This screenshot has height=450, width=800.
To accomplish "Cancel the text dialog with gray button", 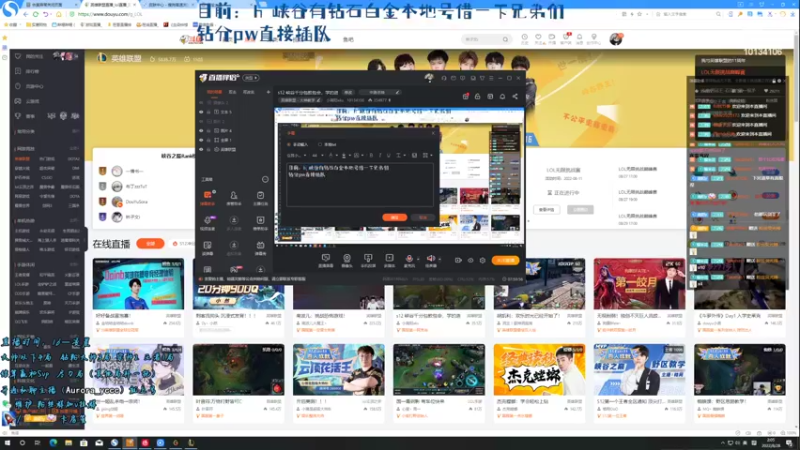I will click(423, 217).
